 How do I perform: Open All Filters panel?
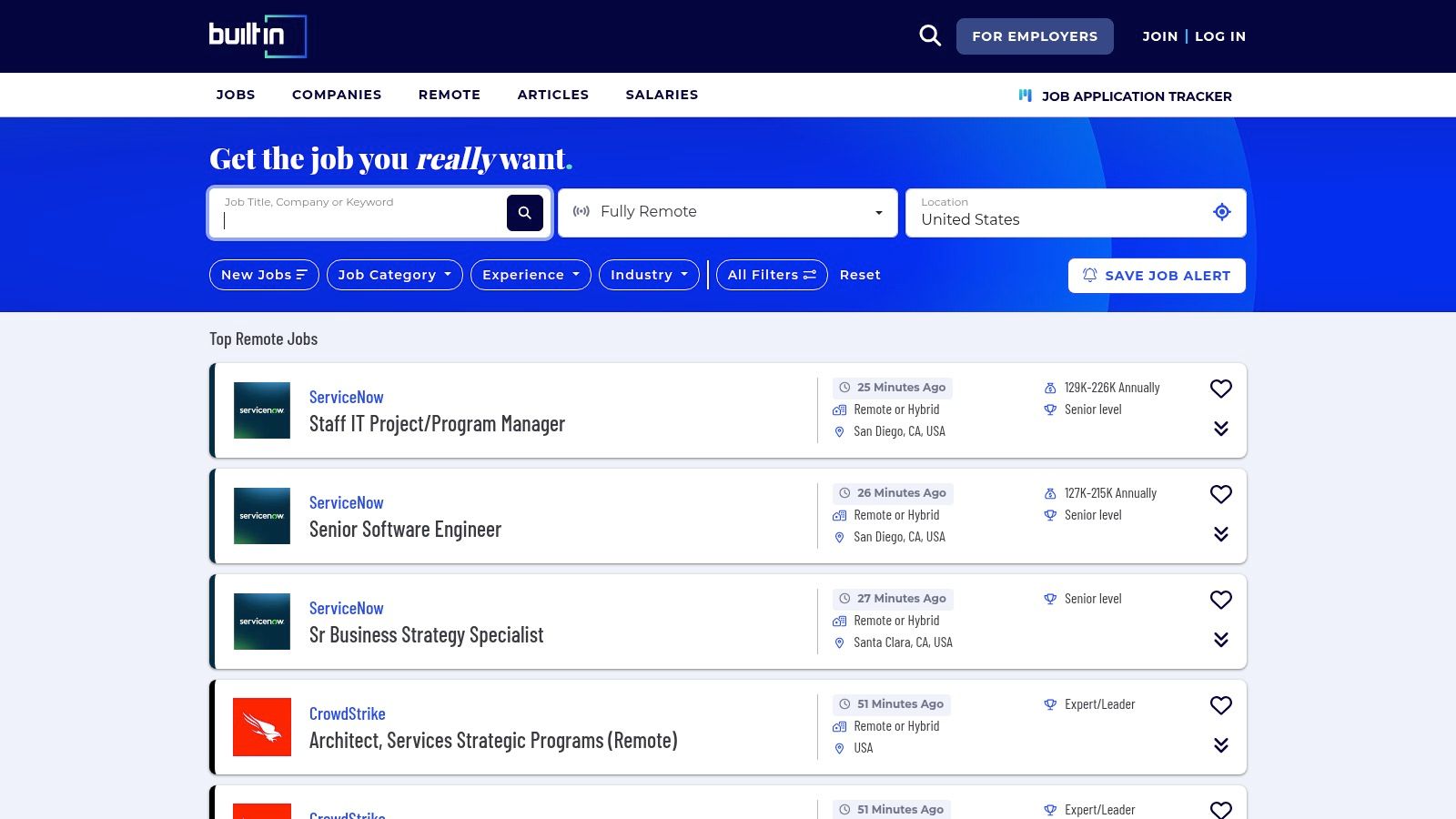772,275
